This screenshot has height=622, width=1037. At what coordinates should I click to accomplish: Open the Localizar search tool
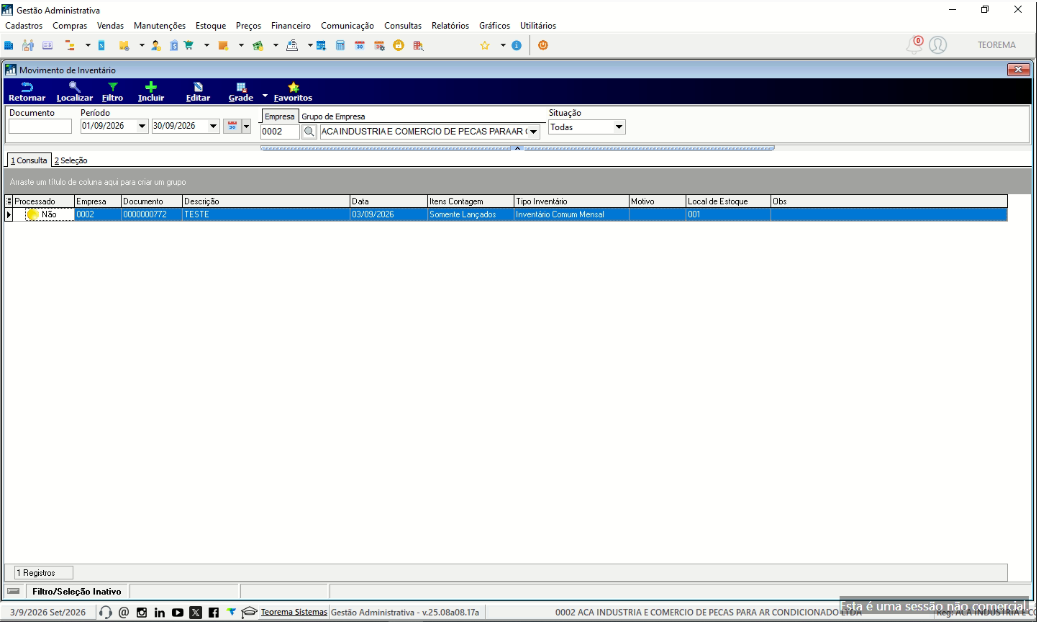tap(74, 91)
